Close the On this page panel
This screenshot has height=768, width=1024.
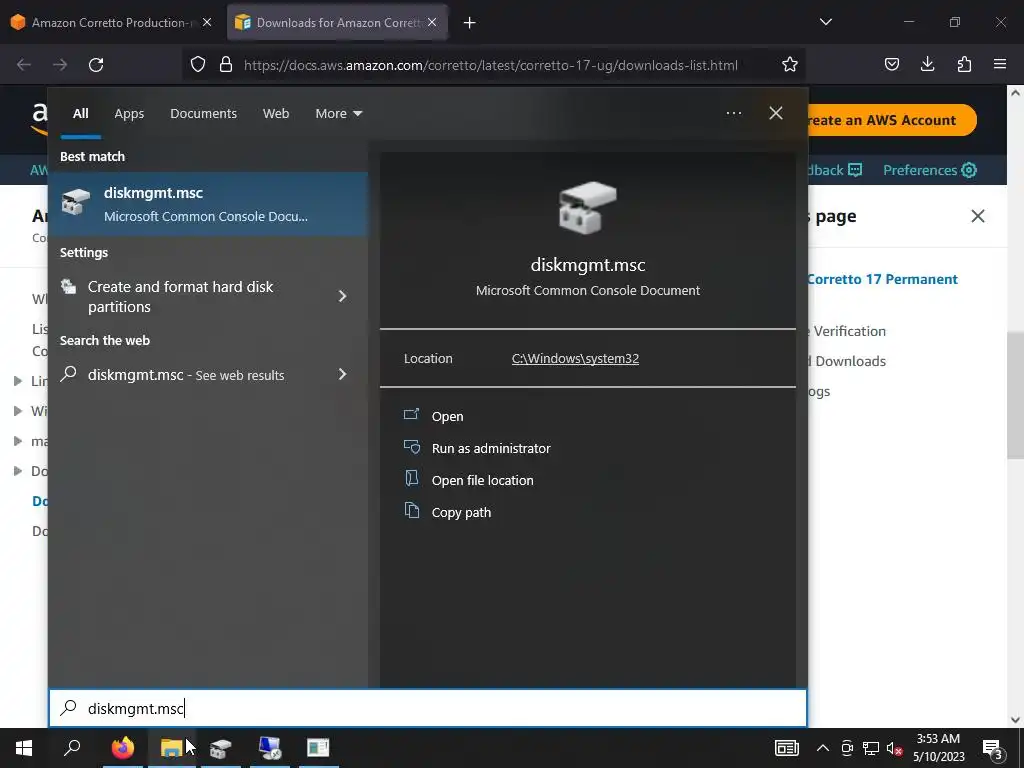(978, 216)
